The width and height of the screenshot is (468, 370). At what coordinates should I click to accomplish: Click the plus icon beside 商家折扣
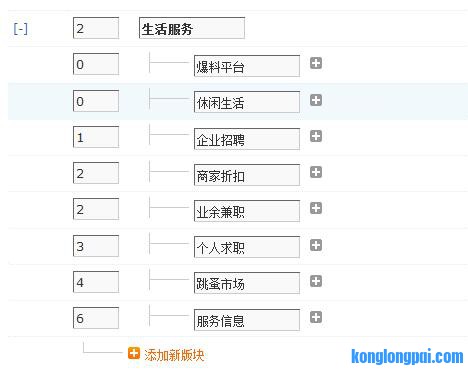(316, 172)
